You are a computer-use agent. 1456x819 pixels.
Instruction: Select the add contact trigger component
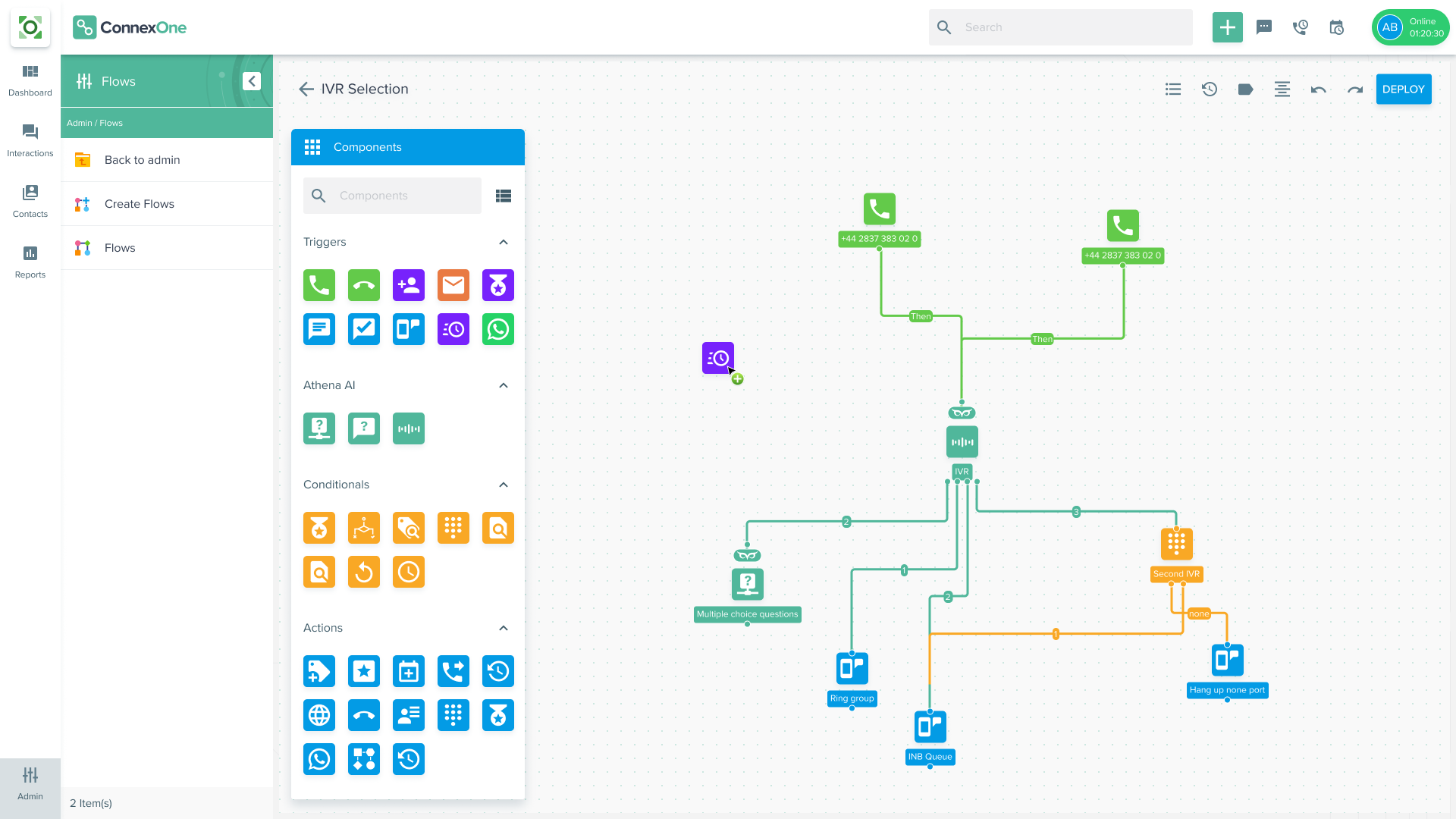point(409,285)
